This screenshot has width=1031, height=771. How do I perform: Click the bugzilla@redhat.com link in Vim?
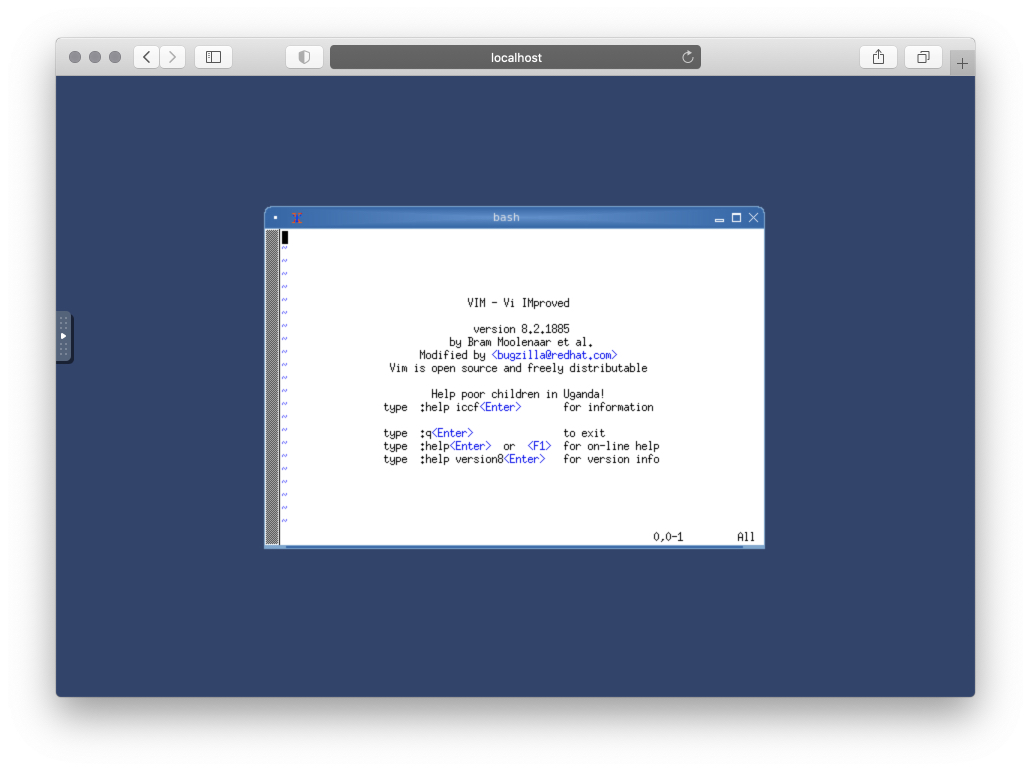pyautogui.click(x=554, y=354)
